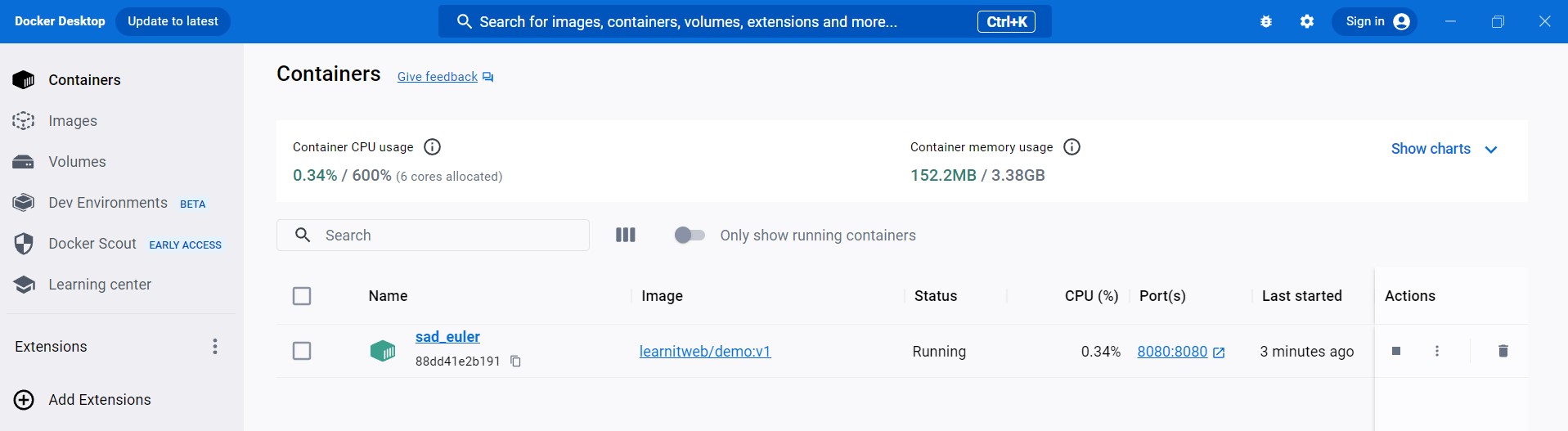
Task: Open learnitweb/demo:v1 image link
Action: point(704,352)
